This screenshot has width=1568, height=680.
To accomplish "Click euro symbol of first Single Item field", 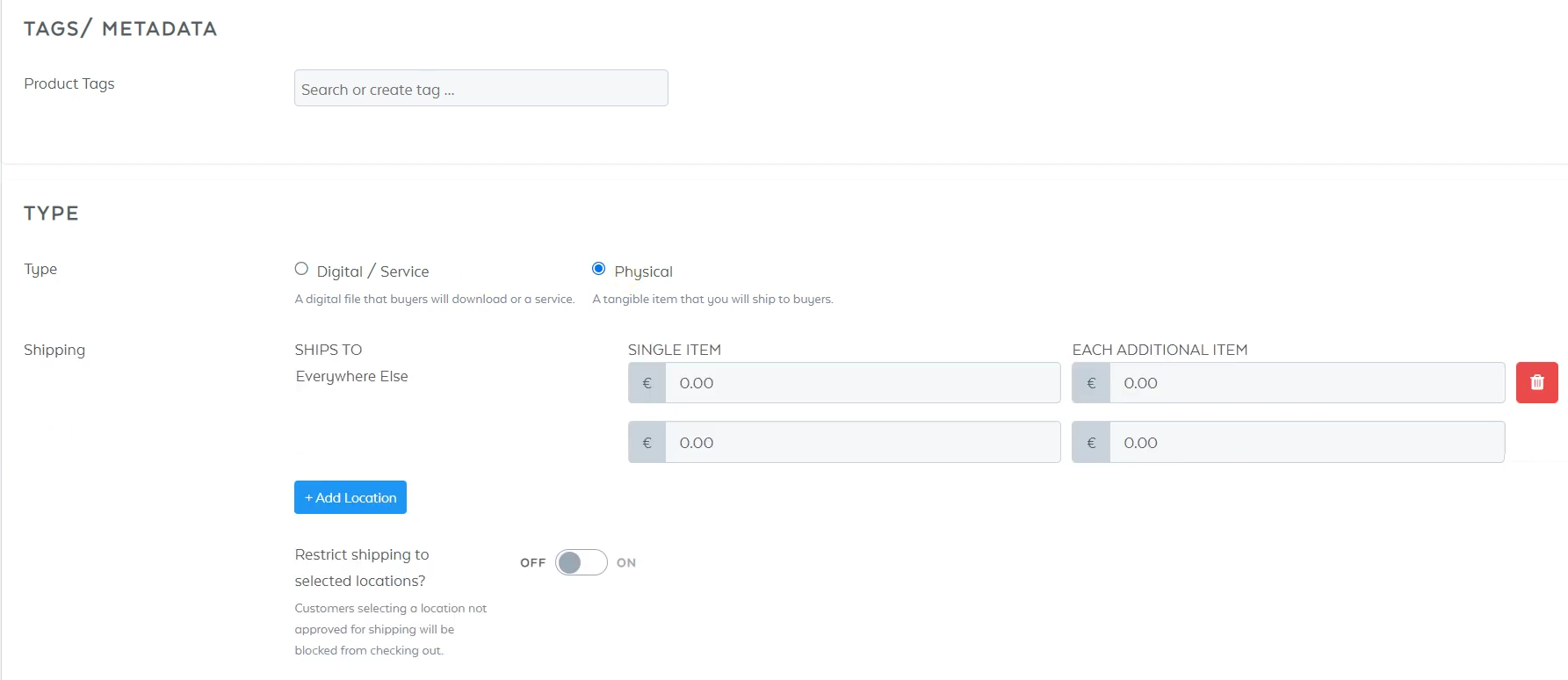I will (x=647, y=383).
